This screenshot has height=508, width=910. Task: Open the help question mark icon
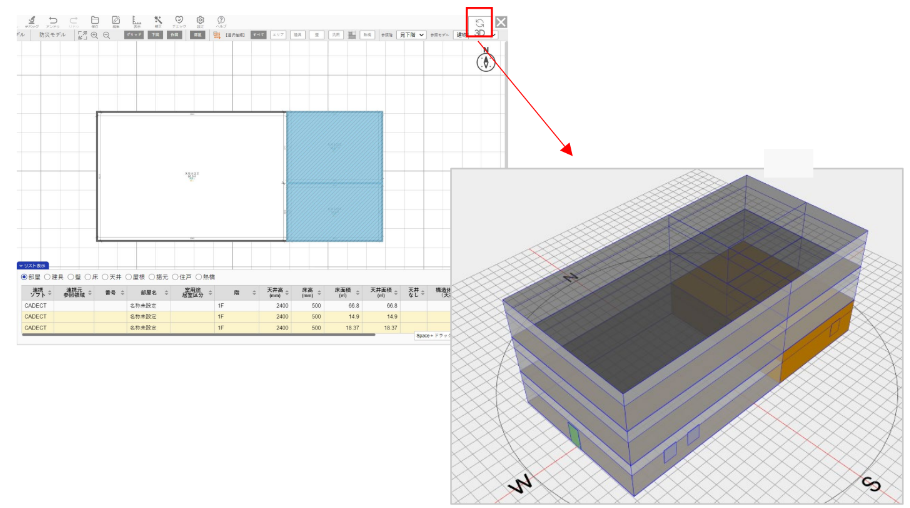220,20
